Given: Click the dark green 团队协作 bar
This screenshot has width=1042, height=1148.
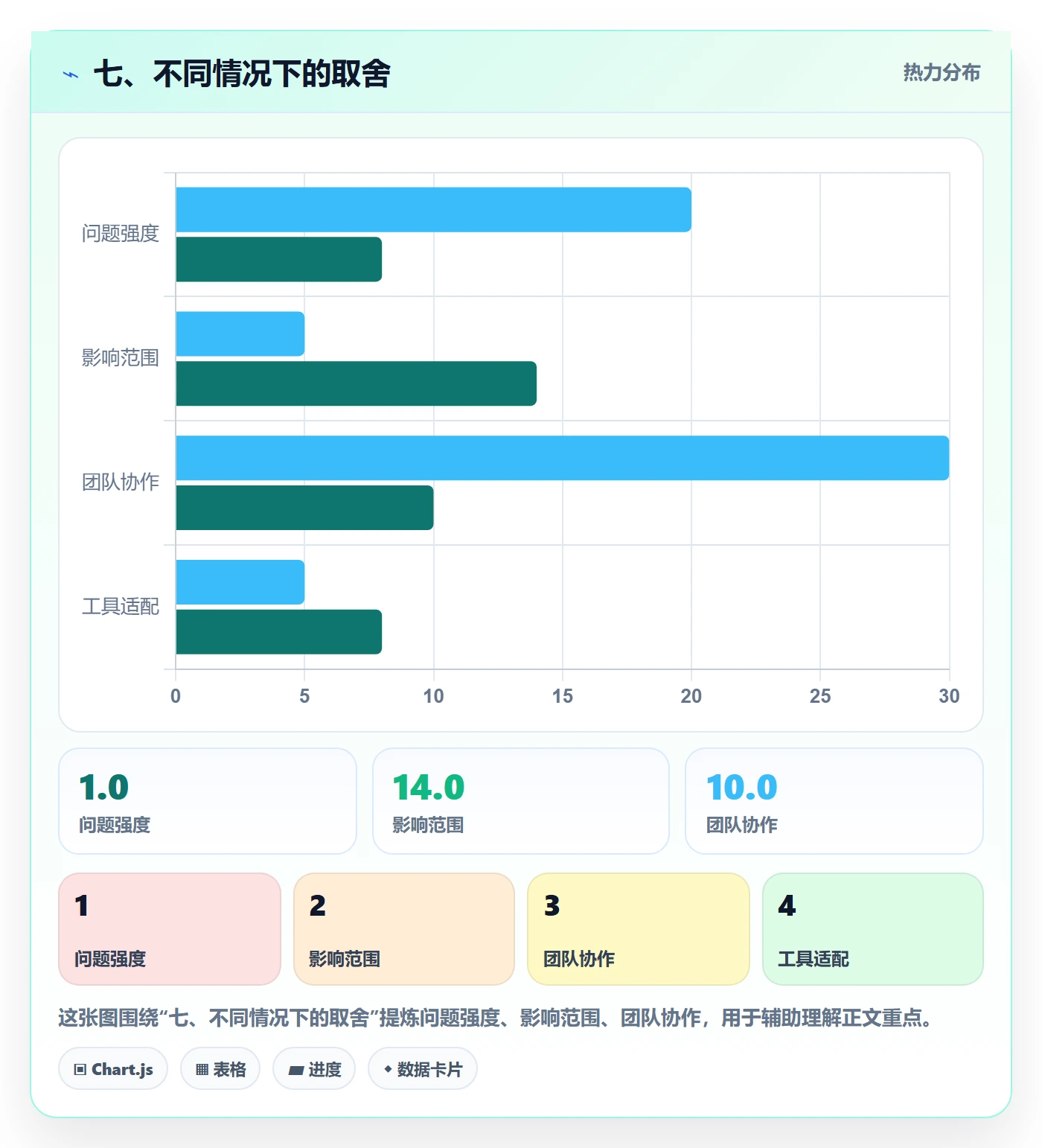Looking at the screenshot, I should 305,508.
